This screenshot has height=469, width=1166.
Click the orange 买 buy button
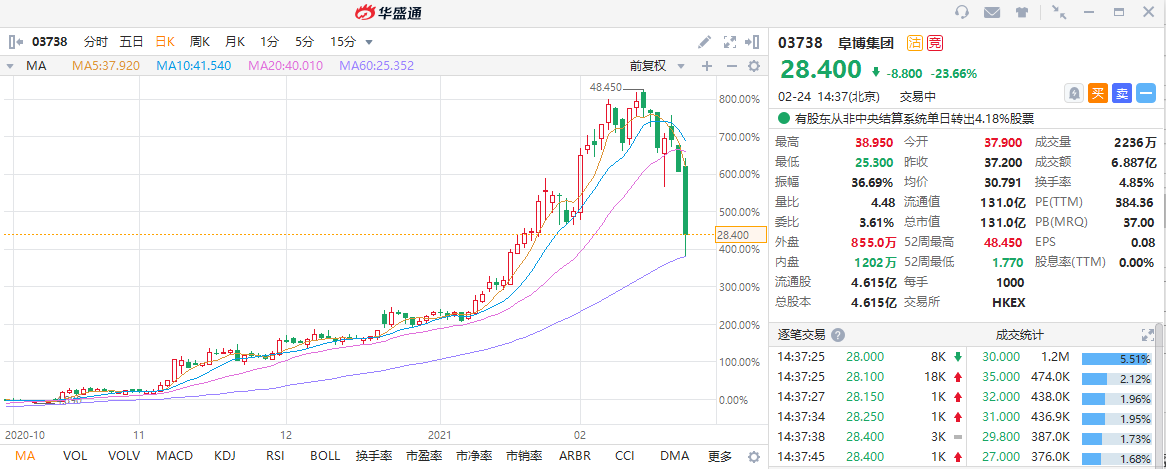tap(1098, 93)
